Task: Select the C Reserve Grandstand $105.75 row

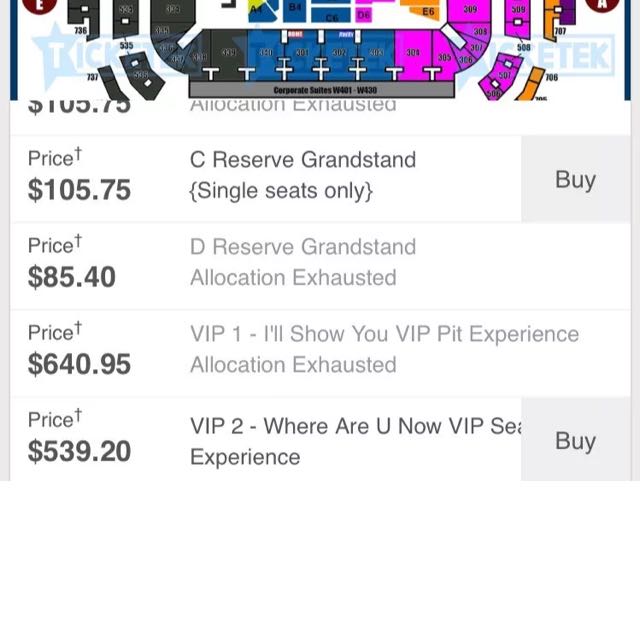Action: tap(320, 179)
